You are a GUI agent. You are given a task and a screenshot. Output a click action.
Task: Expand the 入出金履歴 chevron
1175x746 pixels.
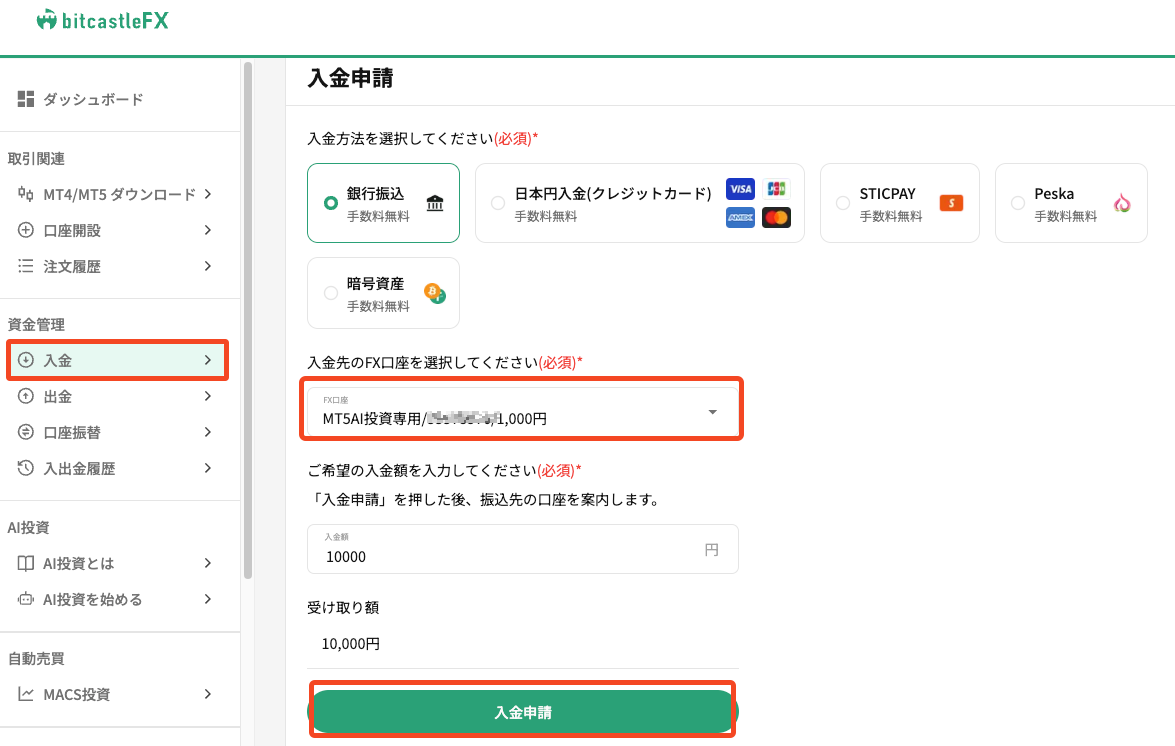pyautogui.click(x=208, y=468)
